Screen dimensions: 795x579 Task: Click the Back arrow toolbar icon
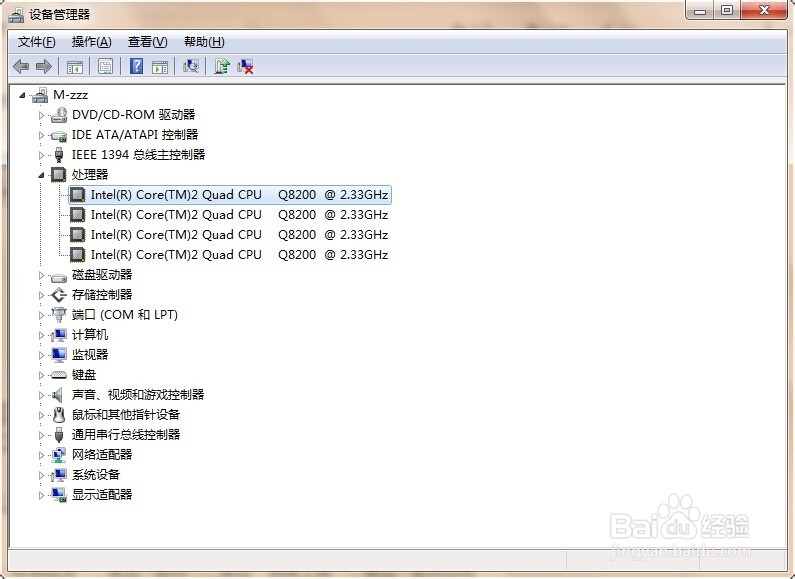point(21,66)
